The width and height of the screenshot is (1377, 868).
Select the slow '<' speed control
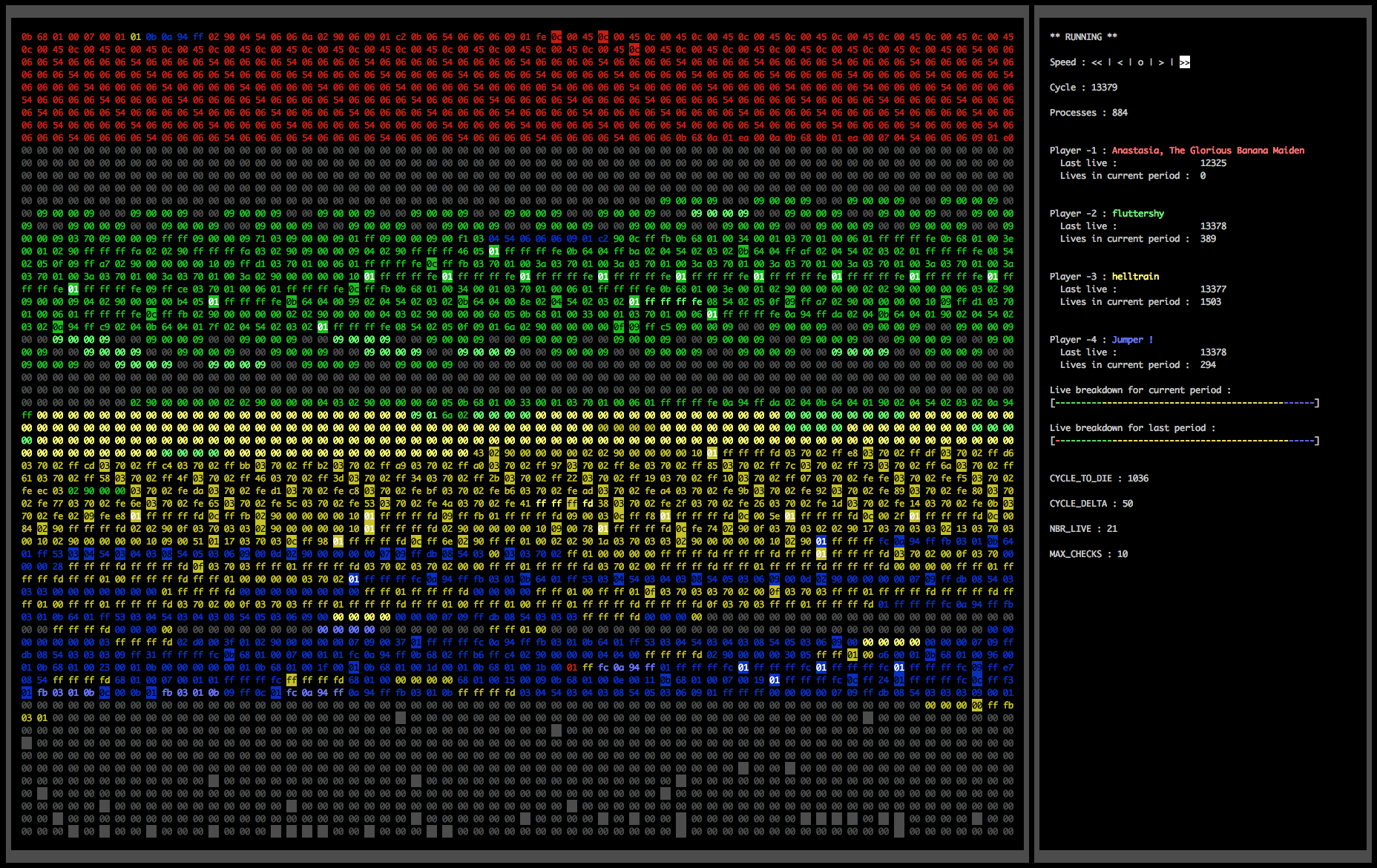pos(1120,62)
